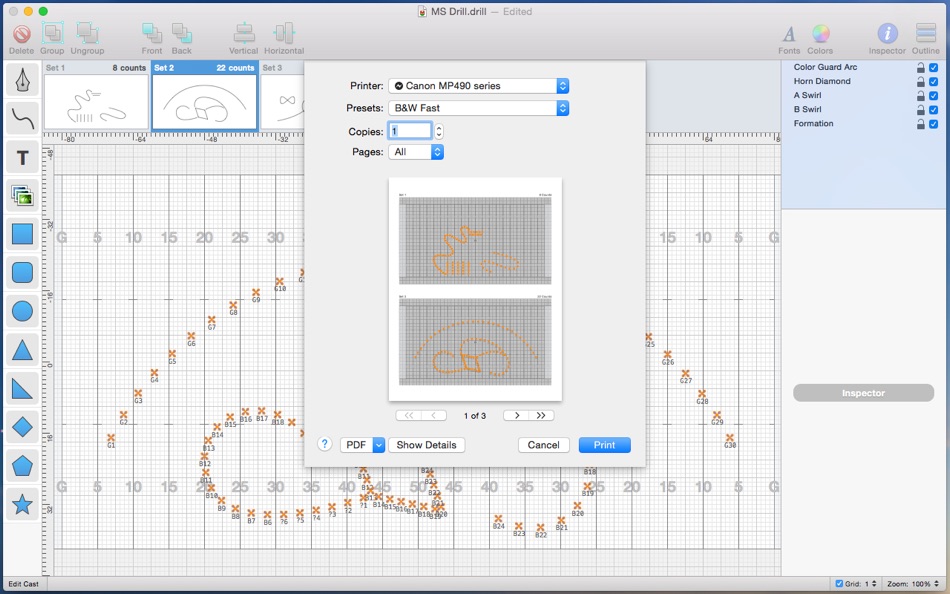
Task: Adjust the Copies stepper
Action: 439,131
